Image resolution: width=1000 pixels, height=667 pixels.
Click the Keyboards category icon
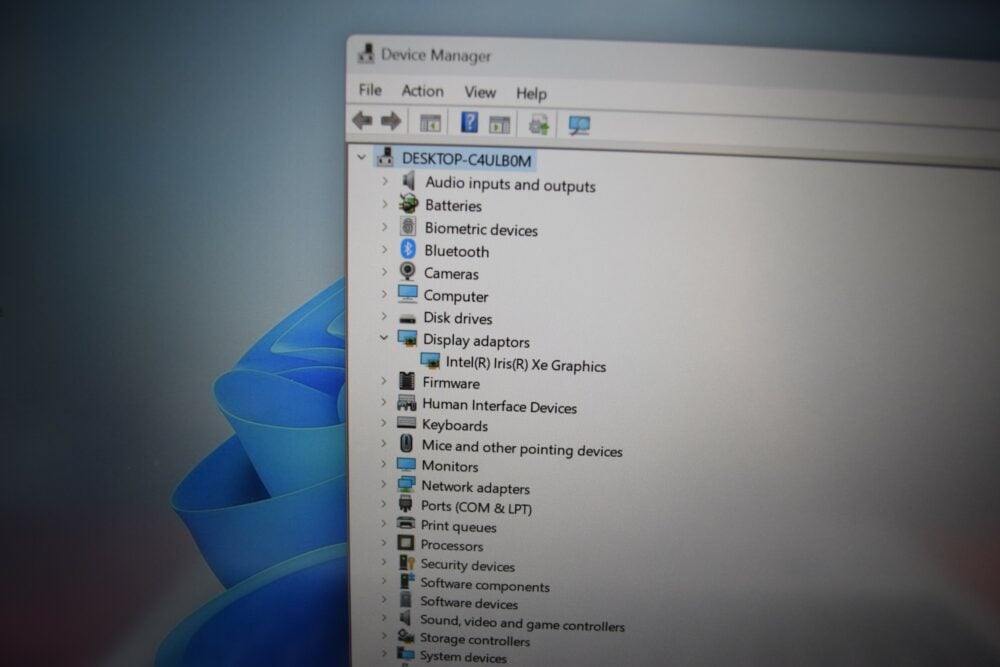coord(406,423)
